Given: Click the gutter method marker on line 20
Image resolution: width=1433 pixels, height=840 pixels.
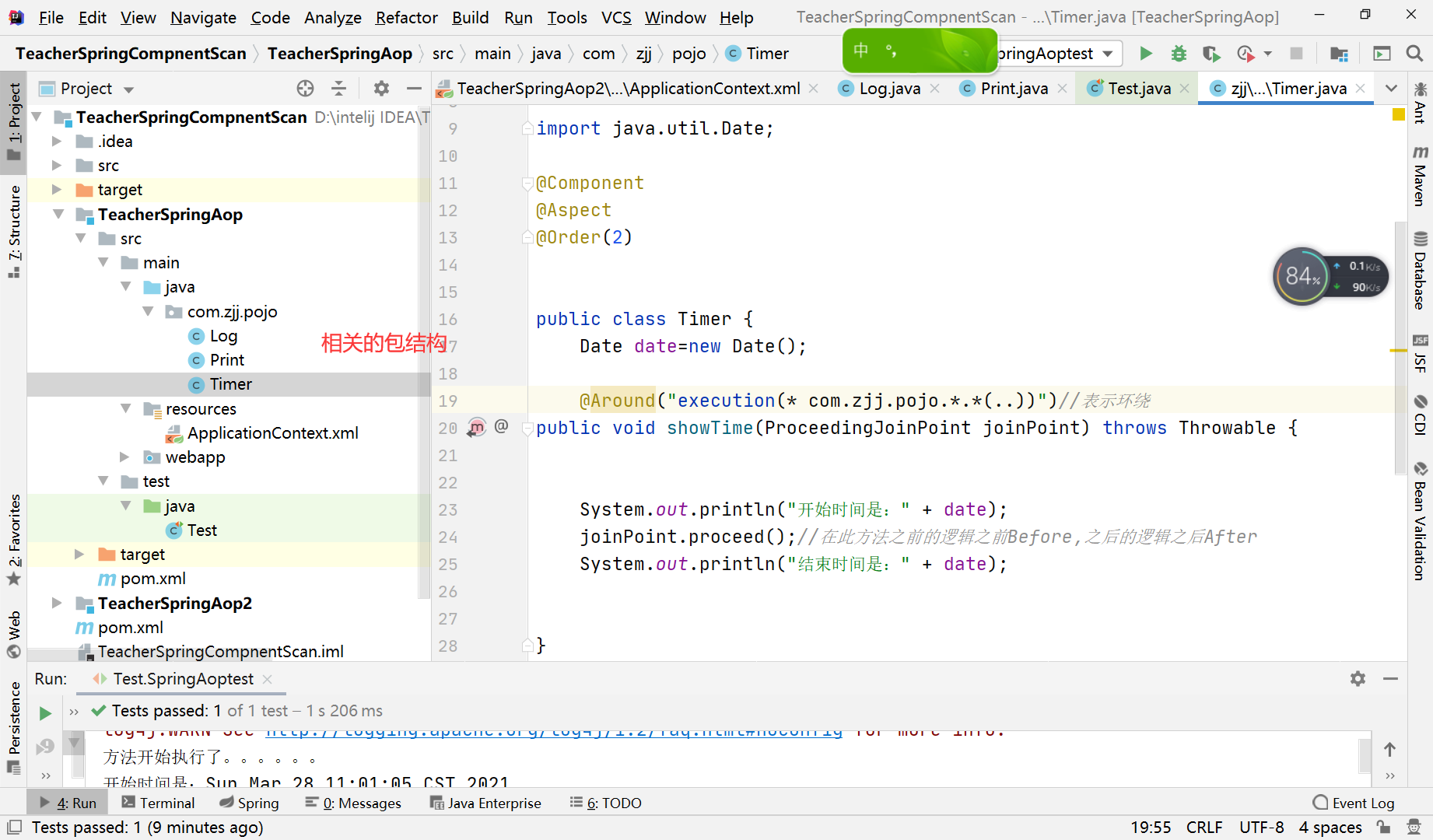Looking at the screenshot, I should 476,427.
